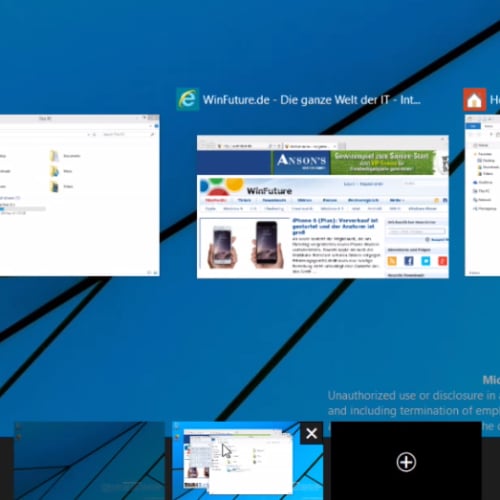Click the search magnifier in File Explorer
The image size is (500, 500).
coord(152,134)
